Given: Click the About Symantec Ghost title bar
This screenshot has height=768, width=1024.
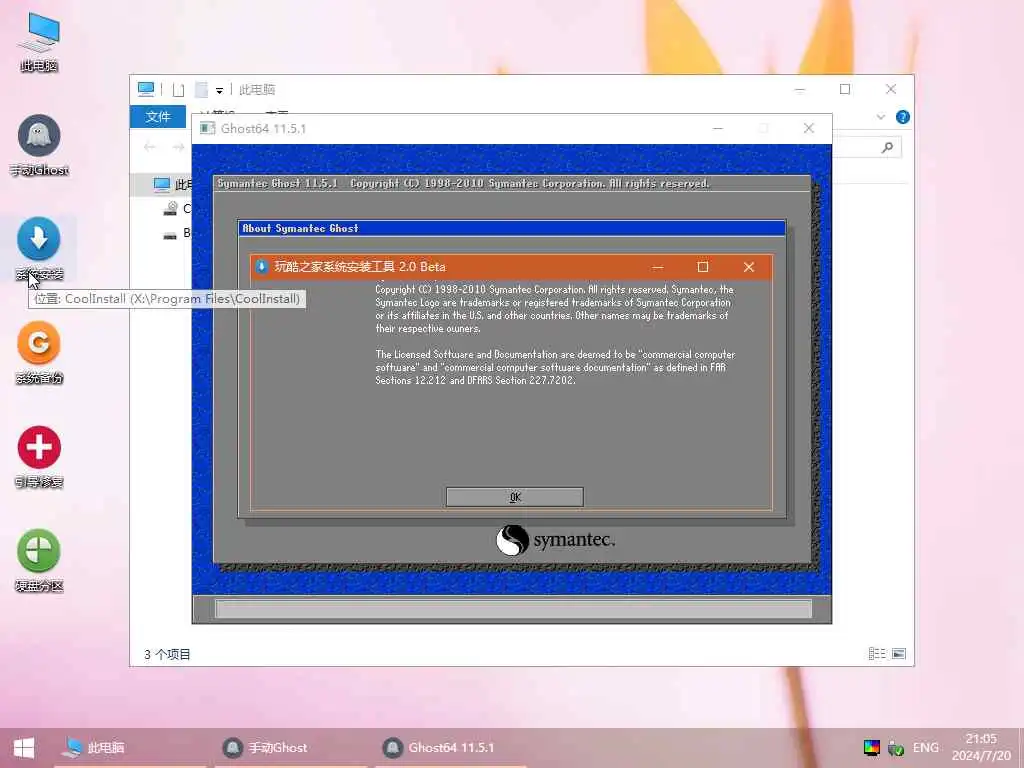Looking at the screenshot, I should (512, 228).
